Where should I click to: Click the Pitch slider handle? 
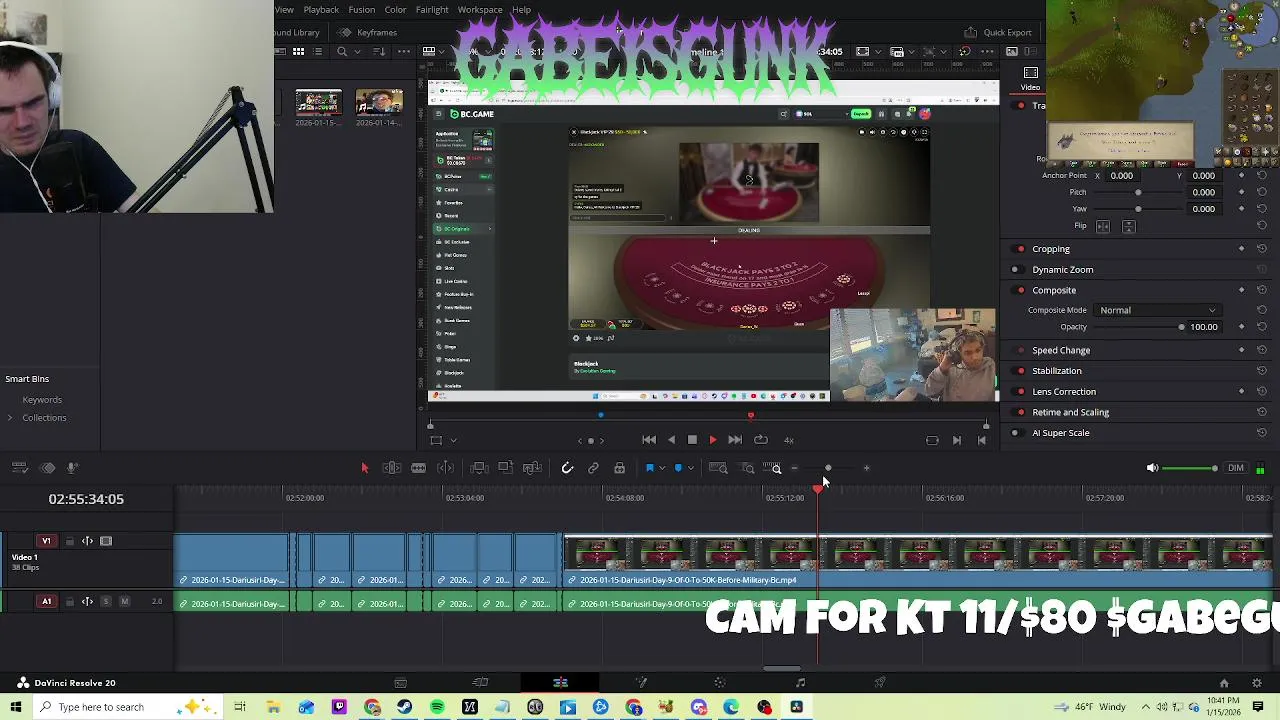pos(1138,192)
